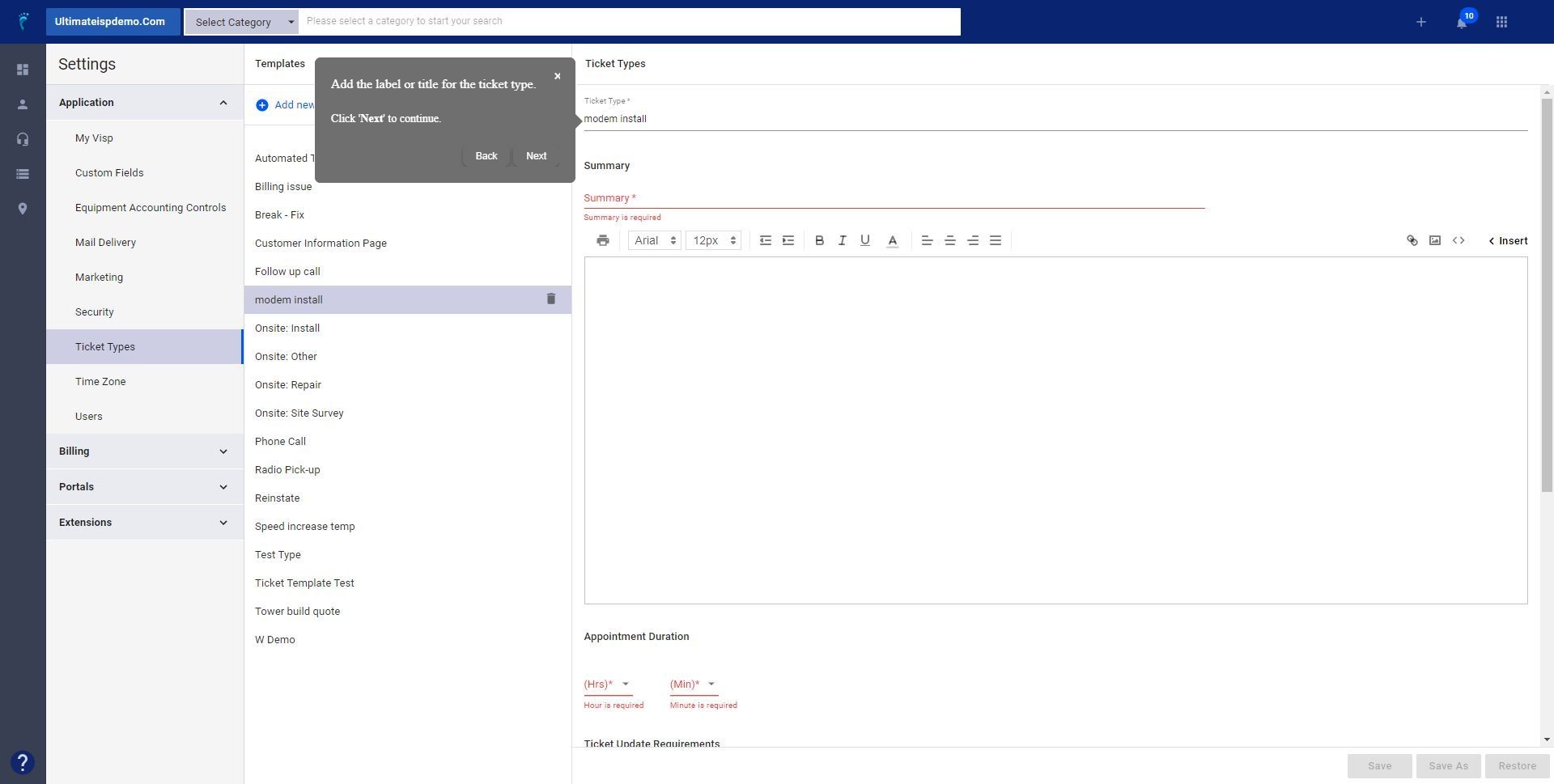The image size is (1554, 784).
Task: Click the Summary input field
Action: 894,198
